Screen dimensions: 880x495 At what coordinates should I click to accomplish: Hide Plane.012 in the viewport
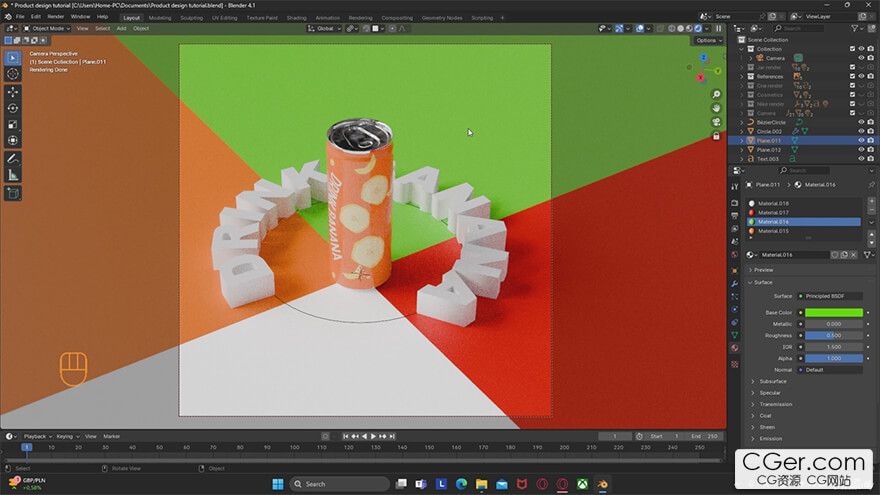click(x=861, y=150)
